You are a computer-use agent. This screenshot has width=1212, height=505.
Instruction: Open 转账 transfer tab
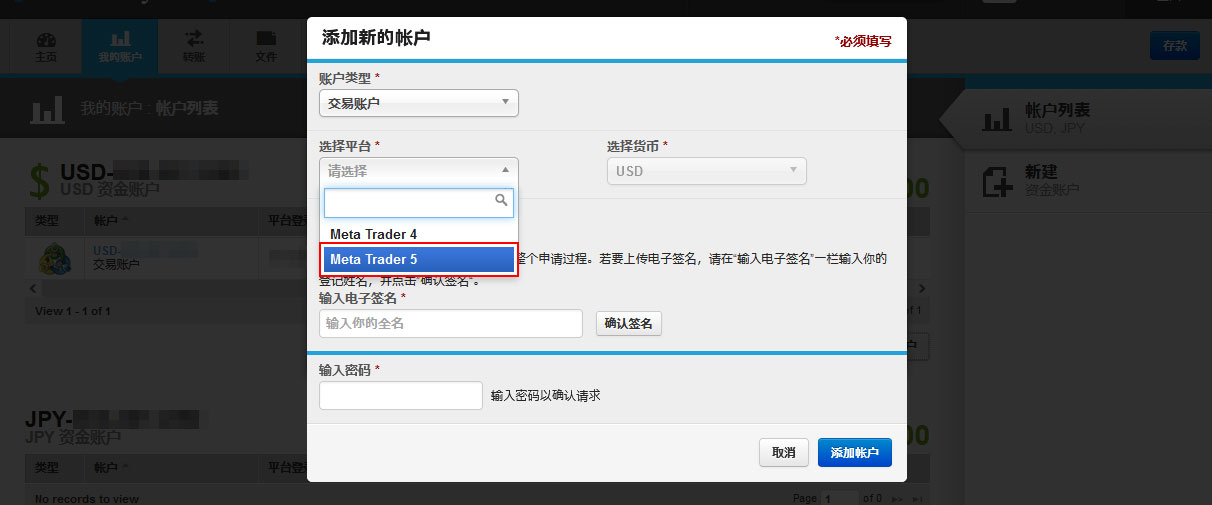coord(194,47)
